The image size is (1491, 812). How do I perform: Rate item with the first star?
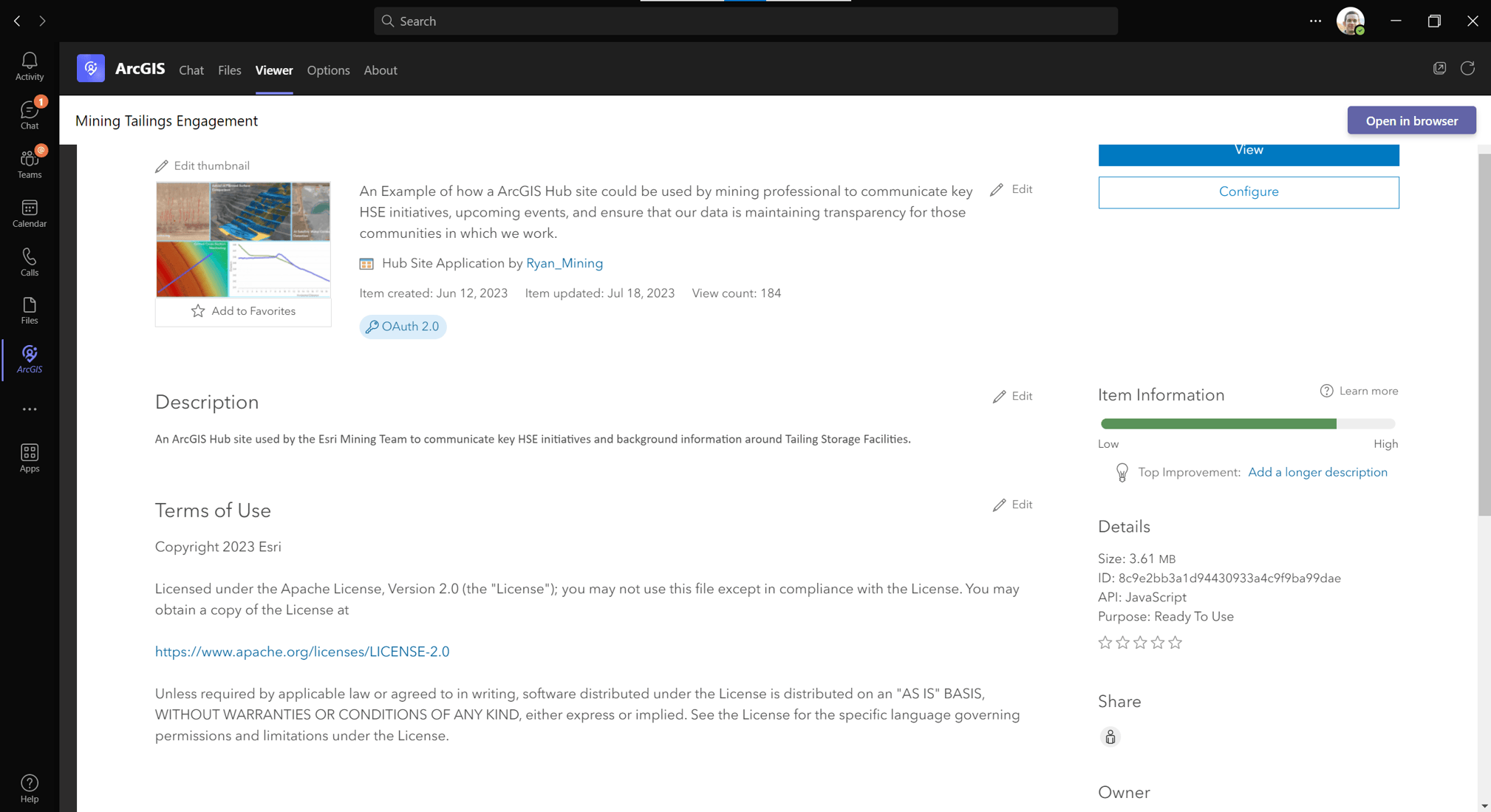coord(1105,643)
